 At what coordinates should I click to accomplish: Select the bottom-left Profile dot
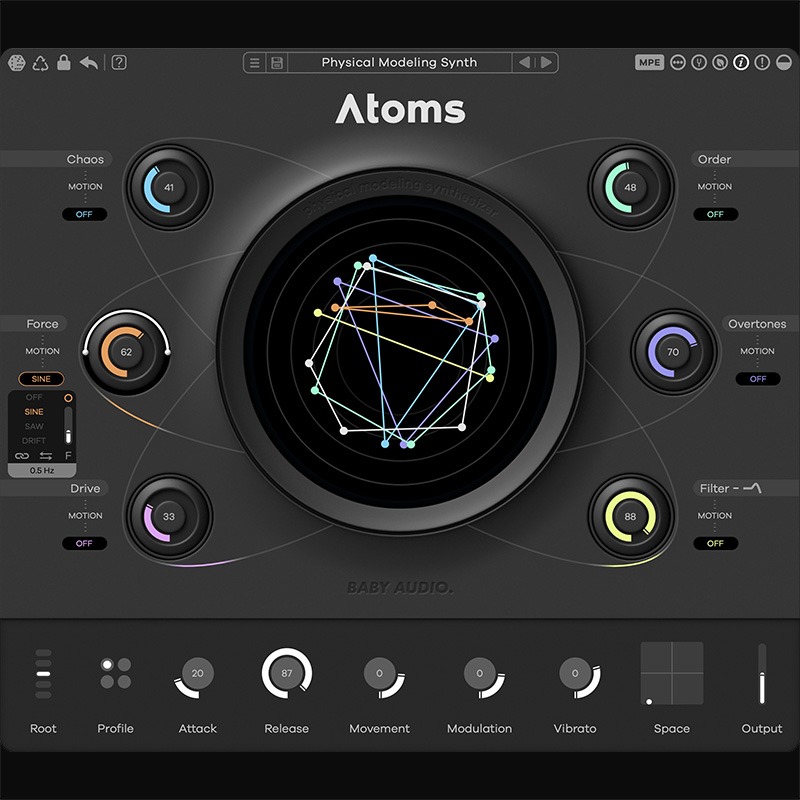tap(107, 682)
